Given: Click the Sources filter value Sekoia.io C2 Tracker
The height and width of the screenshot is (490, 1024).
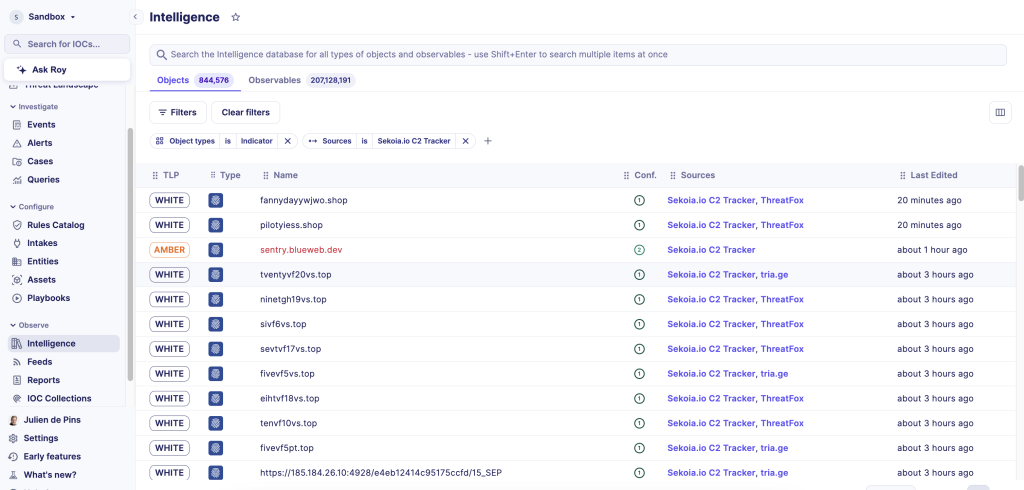Looking at the screenshot, I should [x=414, y=141].
